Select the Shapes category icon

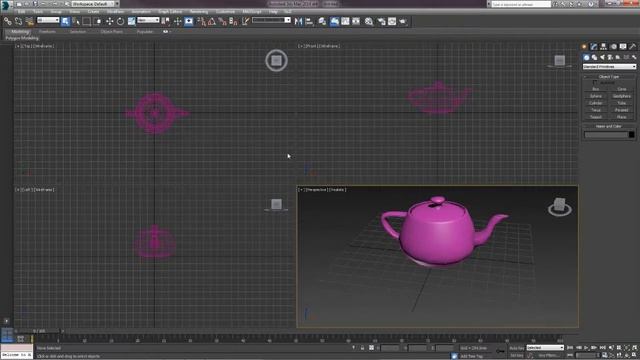click(594, 58)
